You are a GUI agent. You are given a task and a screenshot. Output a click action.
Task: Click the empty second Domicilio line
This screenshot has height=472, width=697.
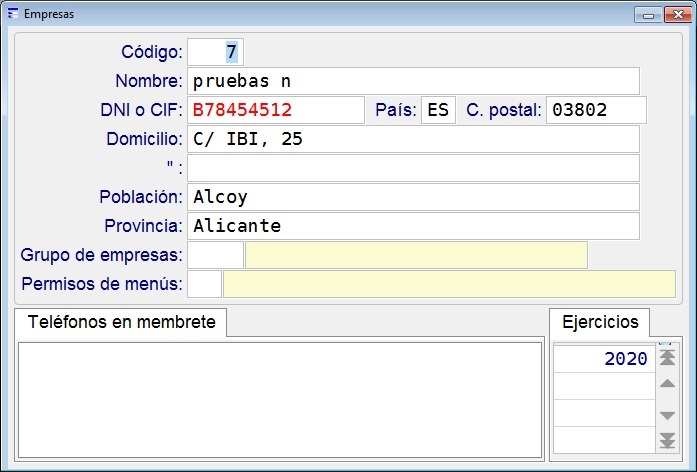(x=413, y=168)
